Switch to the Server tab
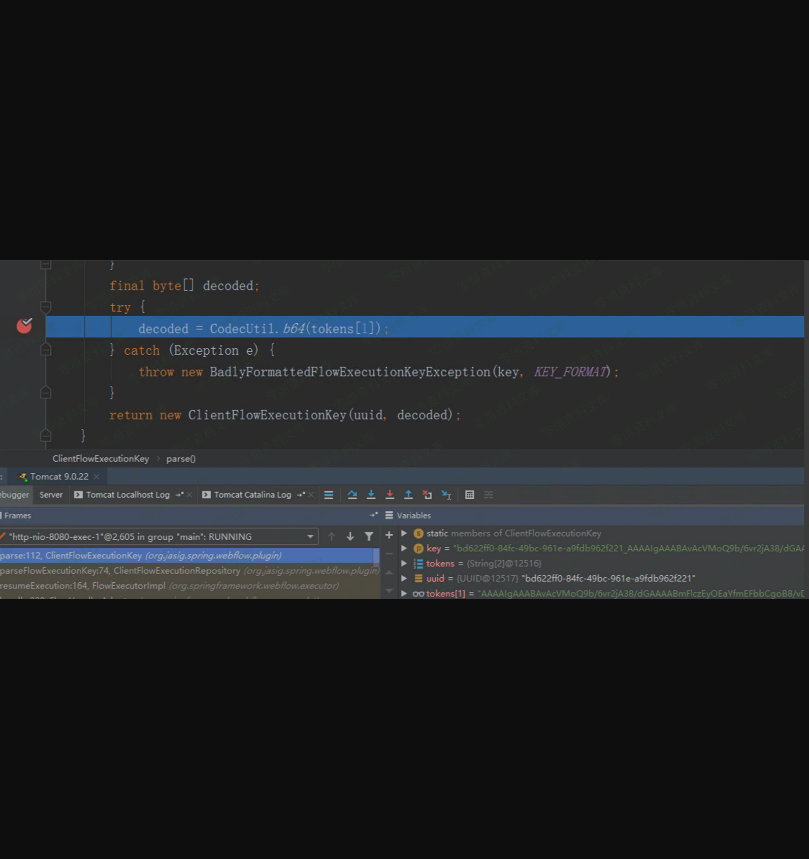Screen dimensions: 809x859 tap(51, 495)
